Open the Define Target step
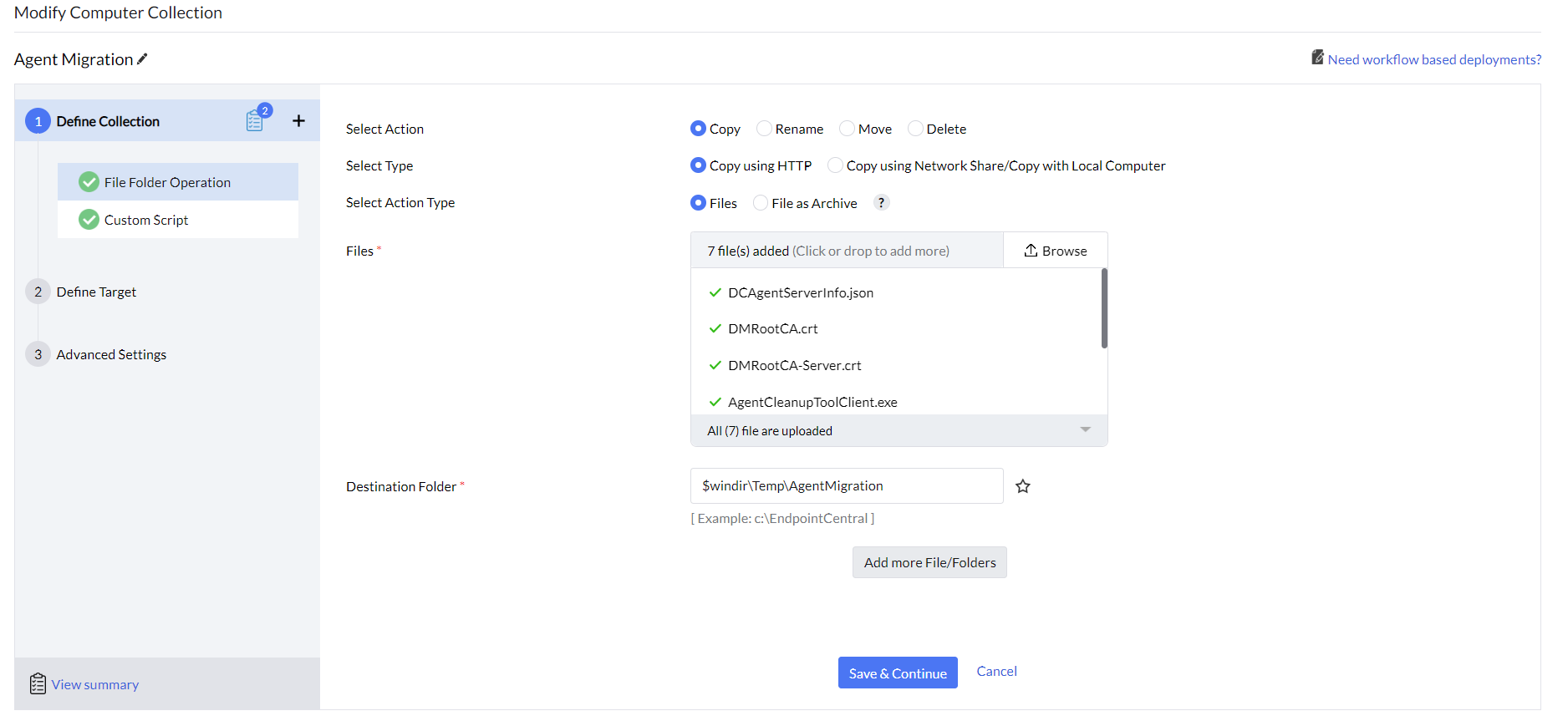Screen dimensions: 1568x716 coord(96,292)
